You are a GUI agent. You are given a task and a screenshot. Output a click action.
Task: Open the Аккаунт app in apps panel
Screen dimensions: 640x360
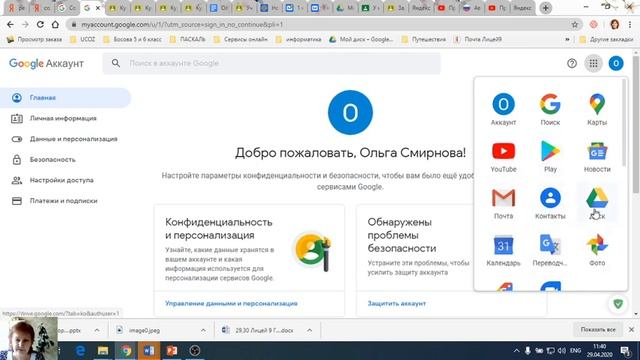pos(503,109)
